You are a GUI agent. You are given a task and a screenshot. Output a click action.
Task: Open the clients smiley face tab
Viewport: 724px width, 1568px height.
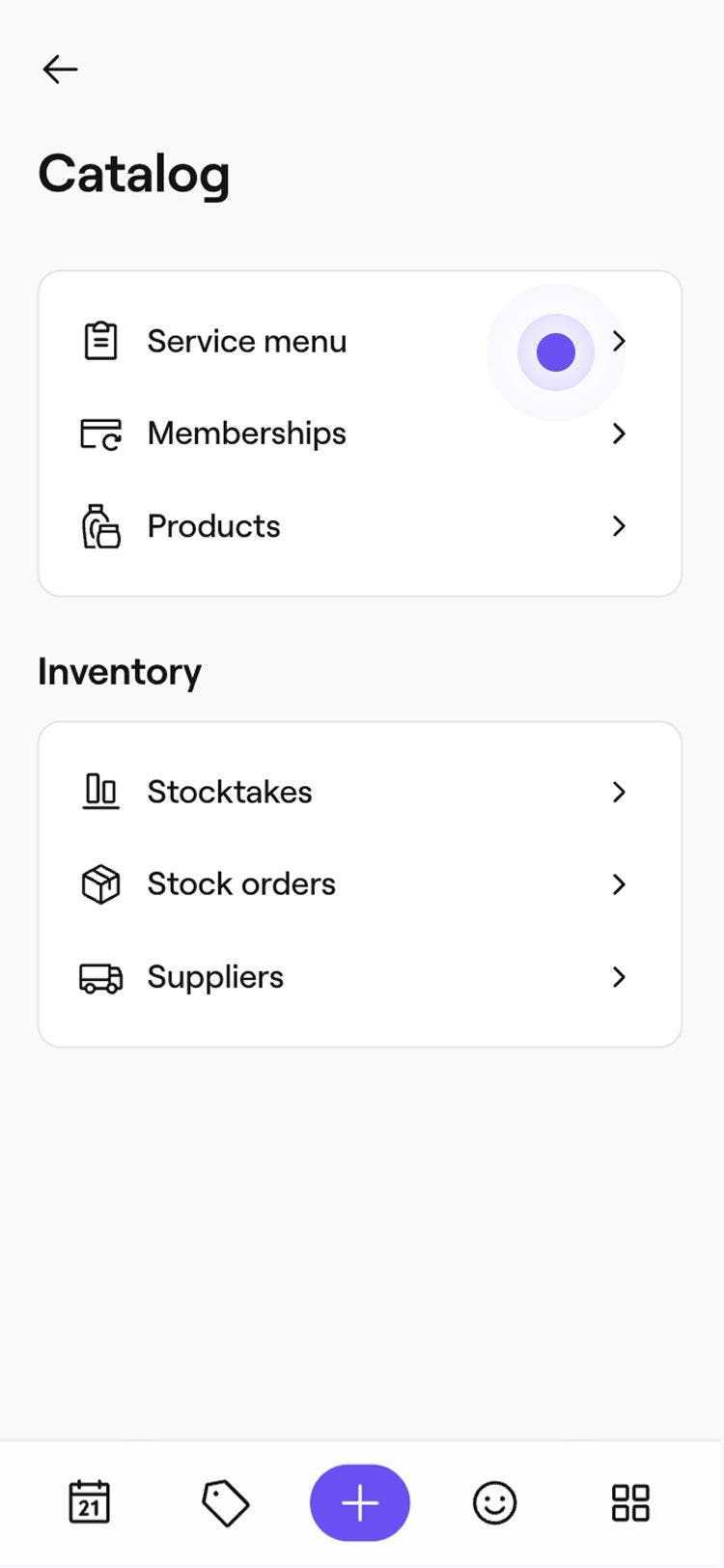(494, 1502)
